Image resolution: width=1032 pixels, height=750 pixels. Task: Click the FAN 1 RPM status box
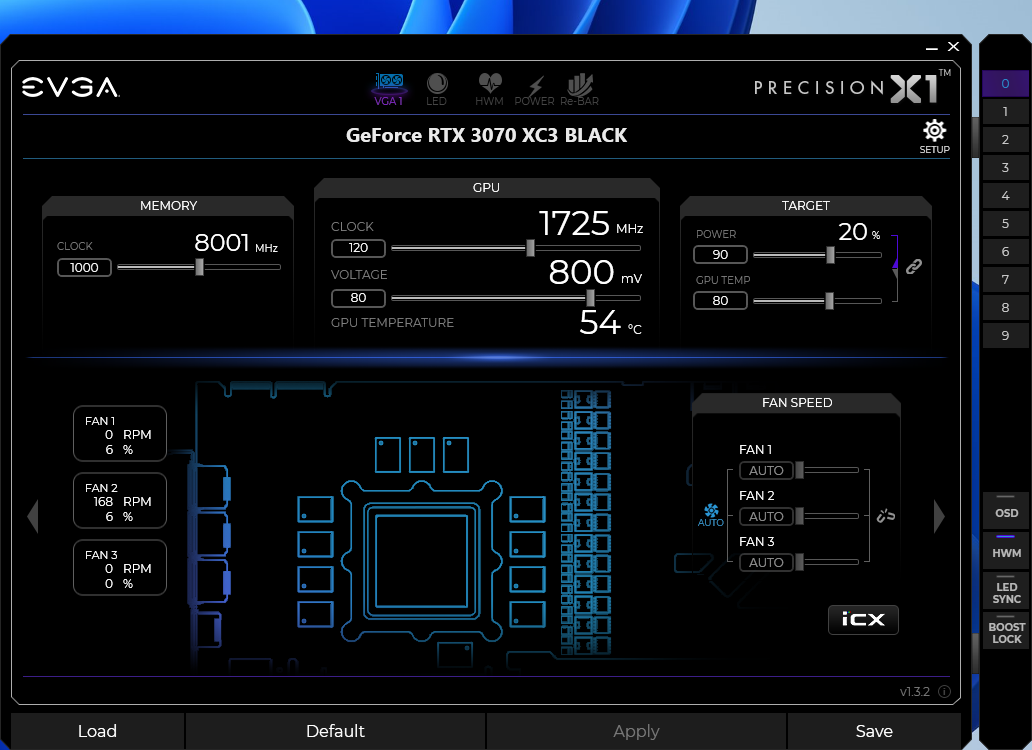coord(120,434)
